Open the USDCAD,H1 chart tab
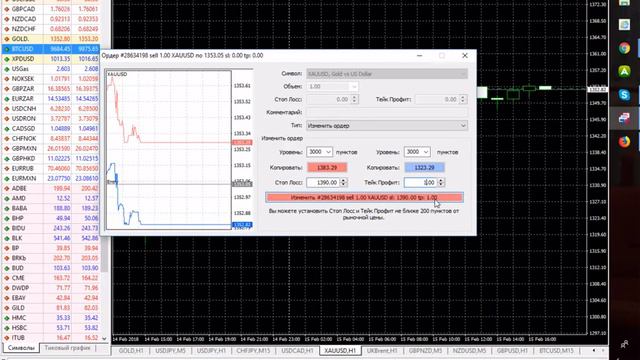Screen dimensions: 640x360 coord(297,351)
